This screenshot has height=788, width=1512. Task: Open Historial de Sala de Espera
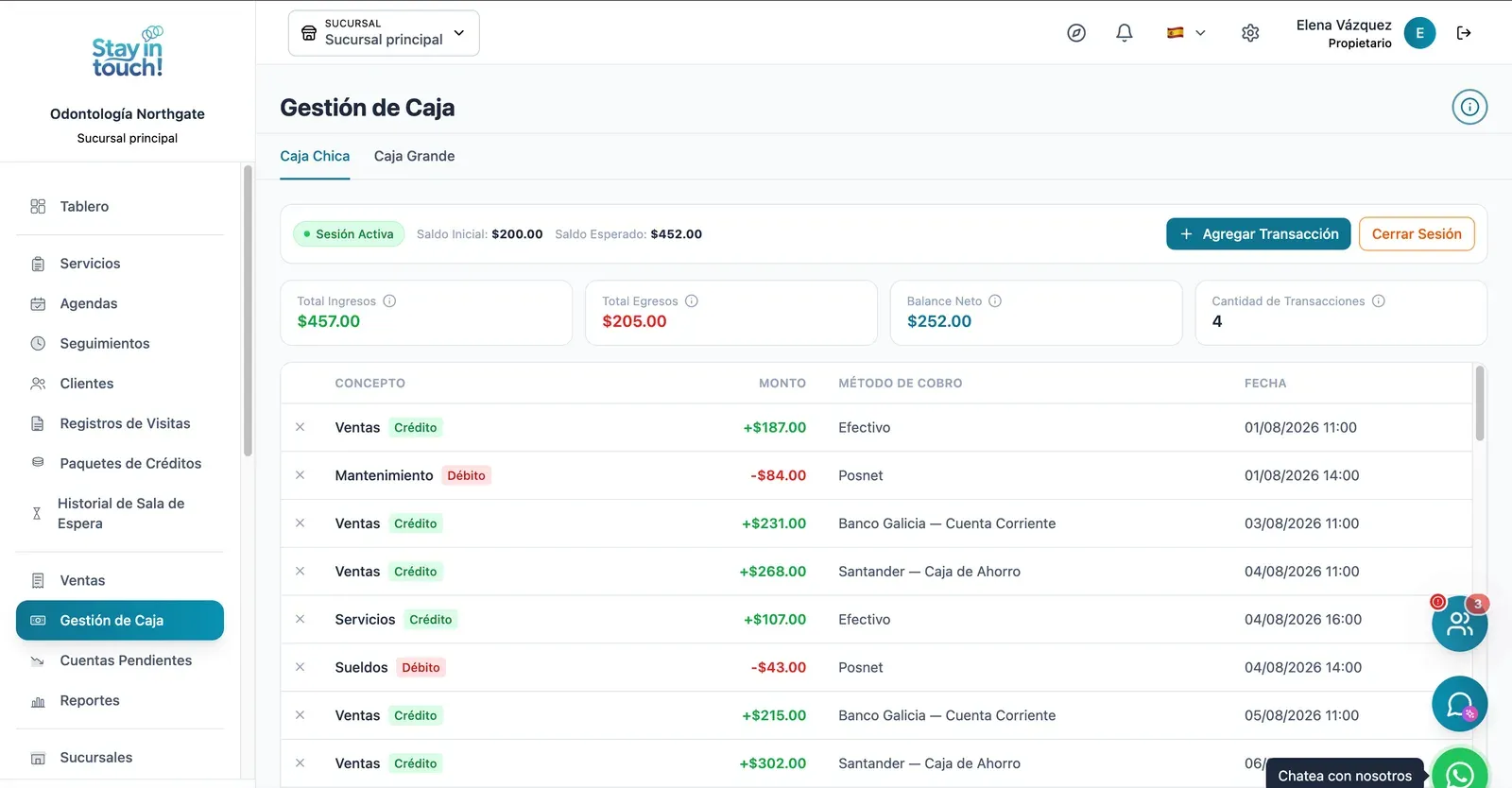[120, 513]
